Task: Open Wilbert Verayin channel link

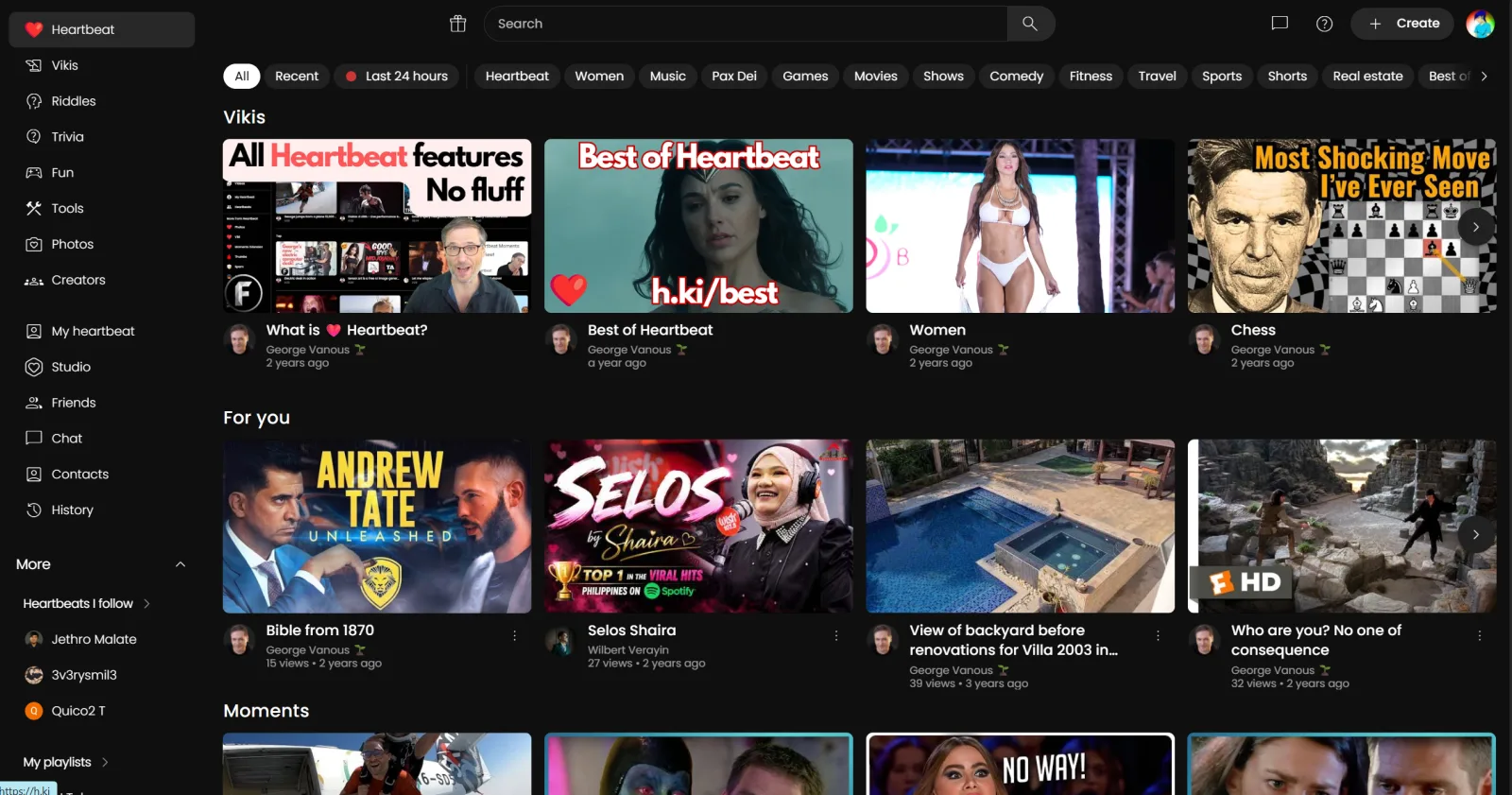Action: tap(628, 649)
